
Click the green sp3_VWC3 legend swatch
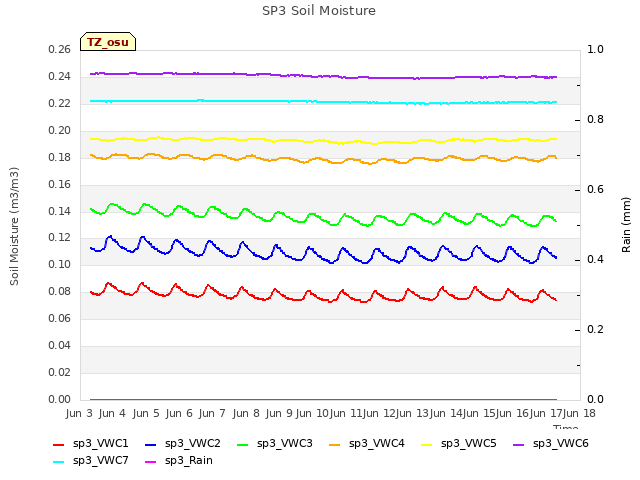pos(243,445)
